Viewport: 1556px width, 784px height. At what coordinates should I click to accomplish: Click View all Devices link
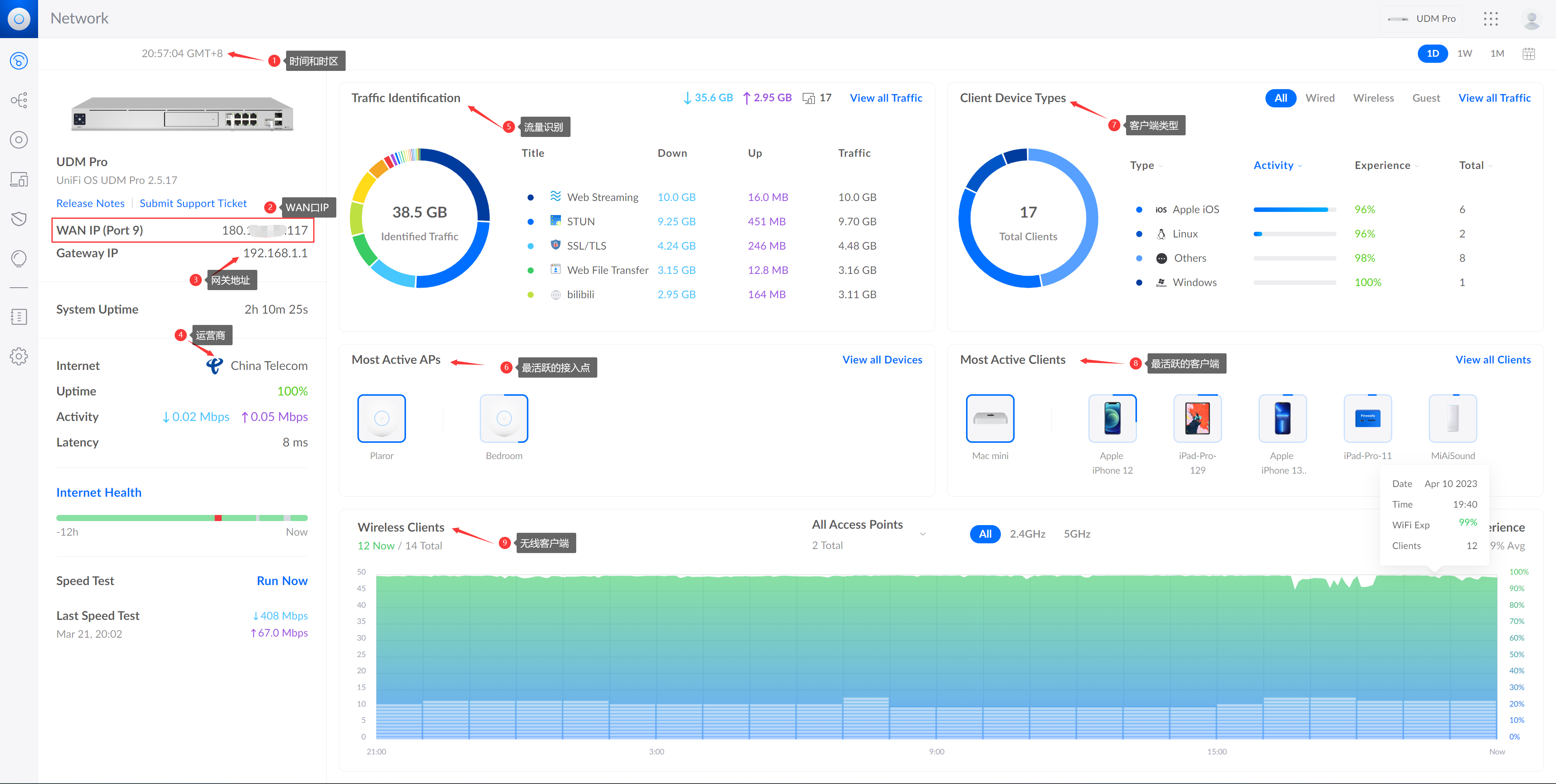coord(882,360)
